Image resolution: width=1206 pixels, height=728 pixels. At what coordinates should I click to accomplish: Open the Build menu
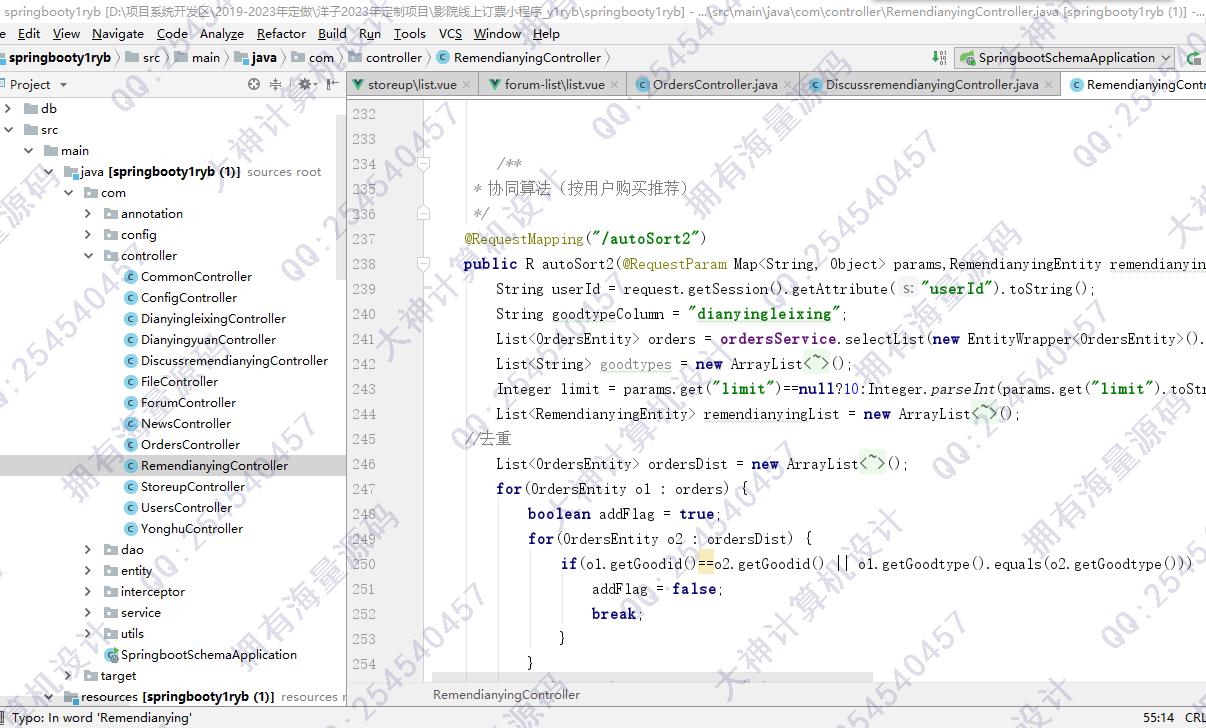[332, 33]
